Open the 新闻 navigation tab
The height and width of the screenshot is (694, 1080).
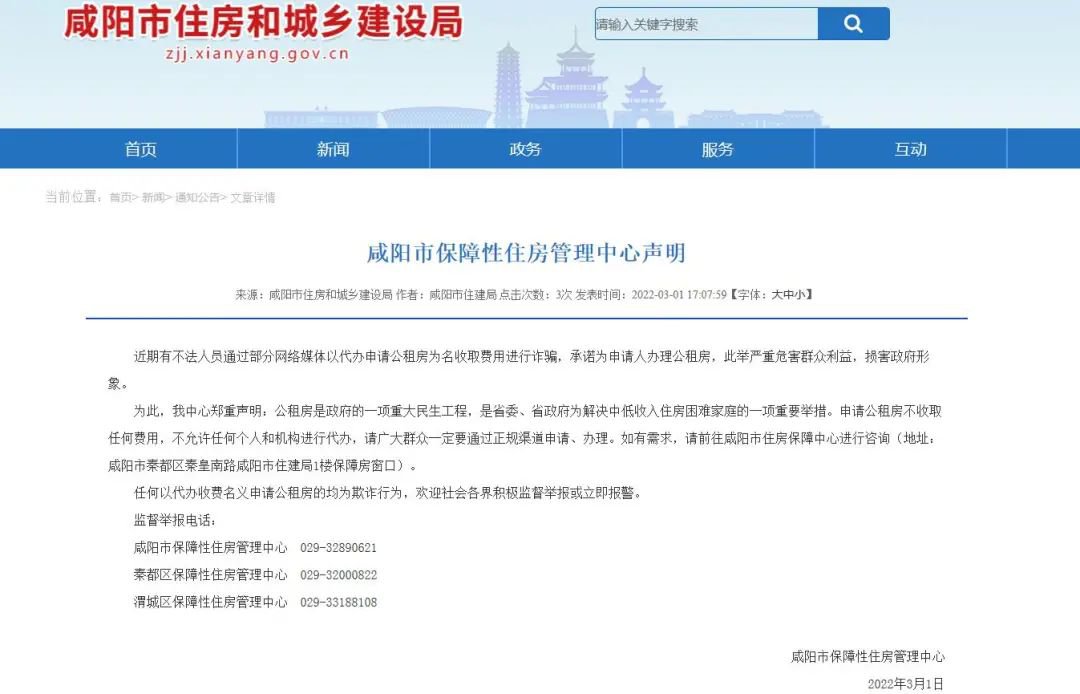point(333,149)
